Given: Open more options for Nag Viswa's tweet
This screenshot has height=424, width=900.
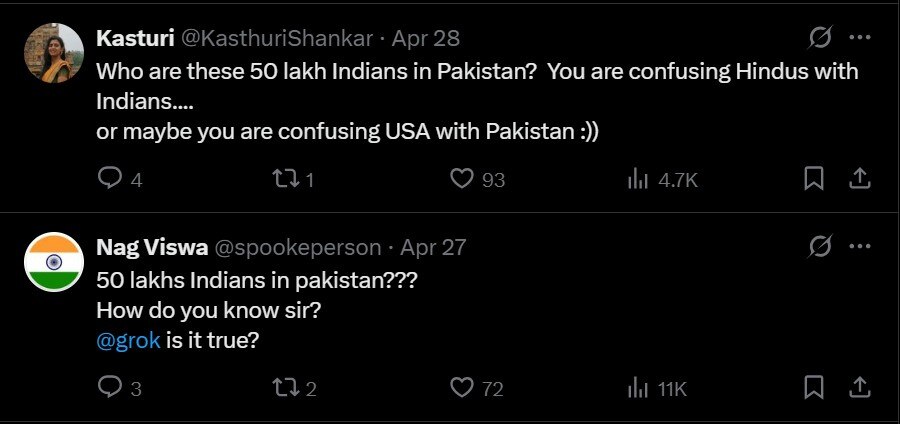Looking at the screenshot, I should 859,246.
